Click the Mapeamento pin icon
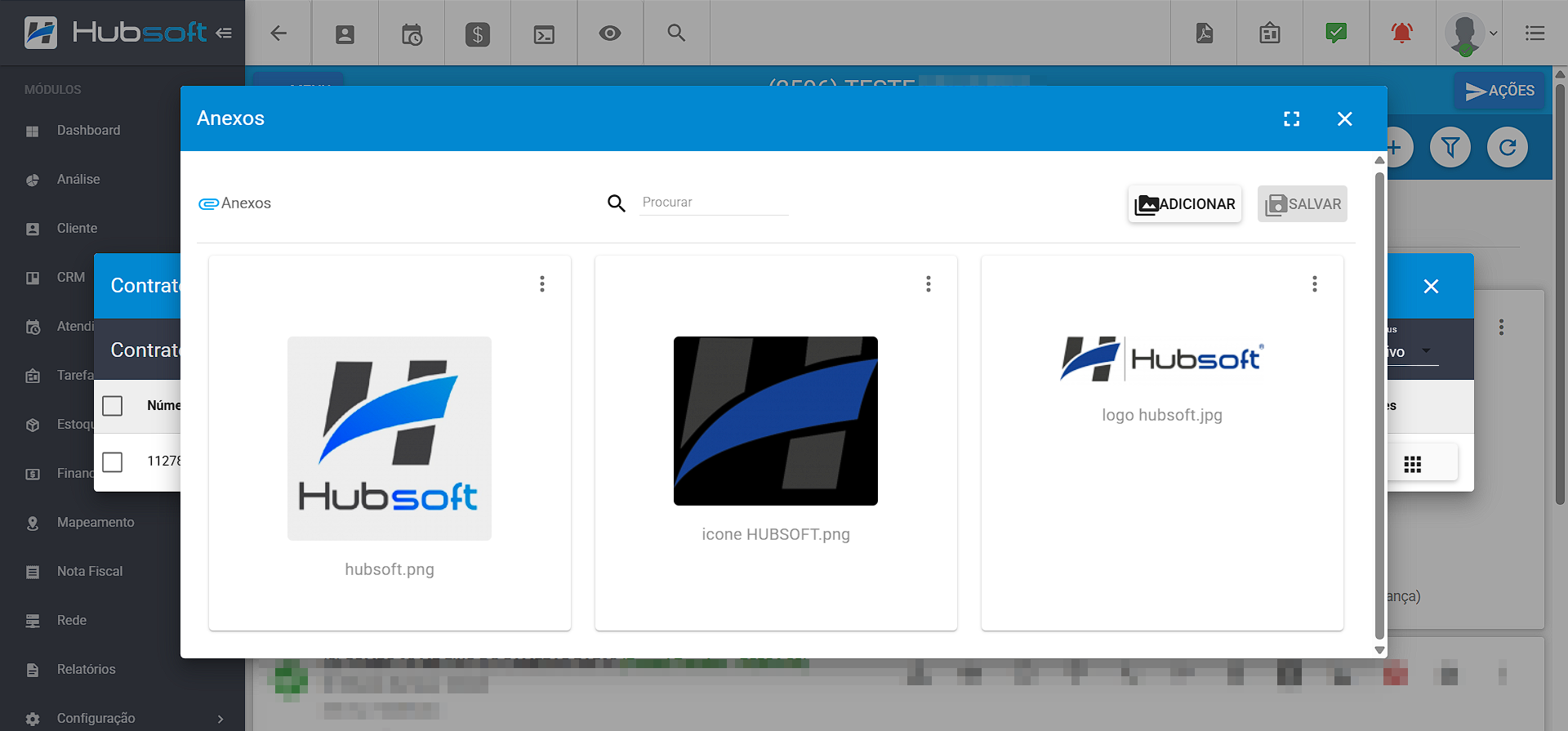Screen dimensions: 1568x731 (x=33, y=524)
